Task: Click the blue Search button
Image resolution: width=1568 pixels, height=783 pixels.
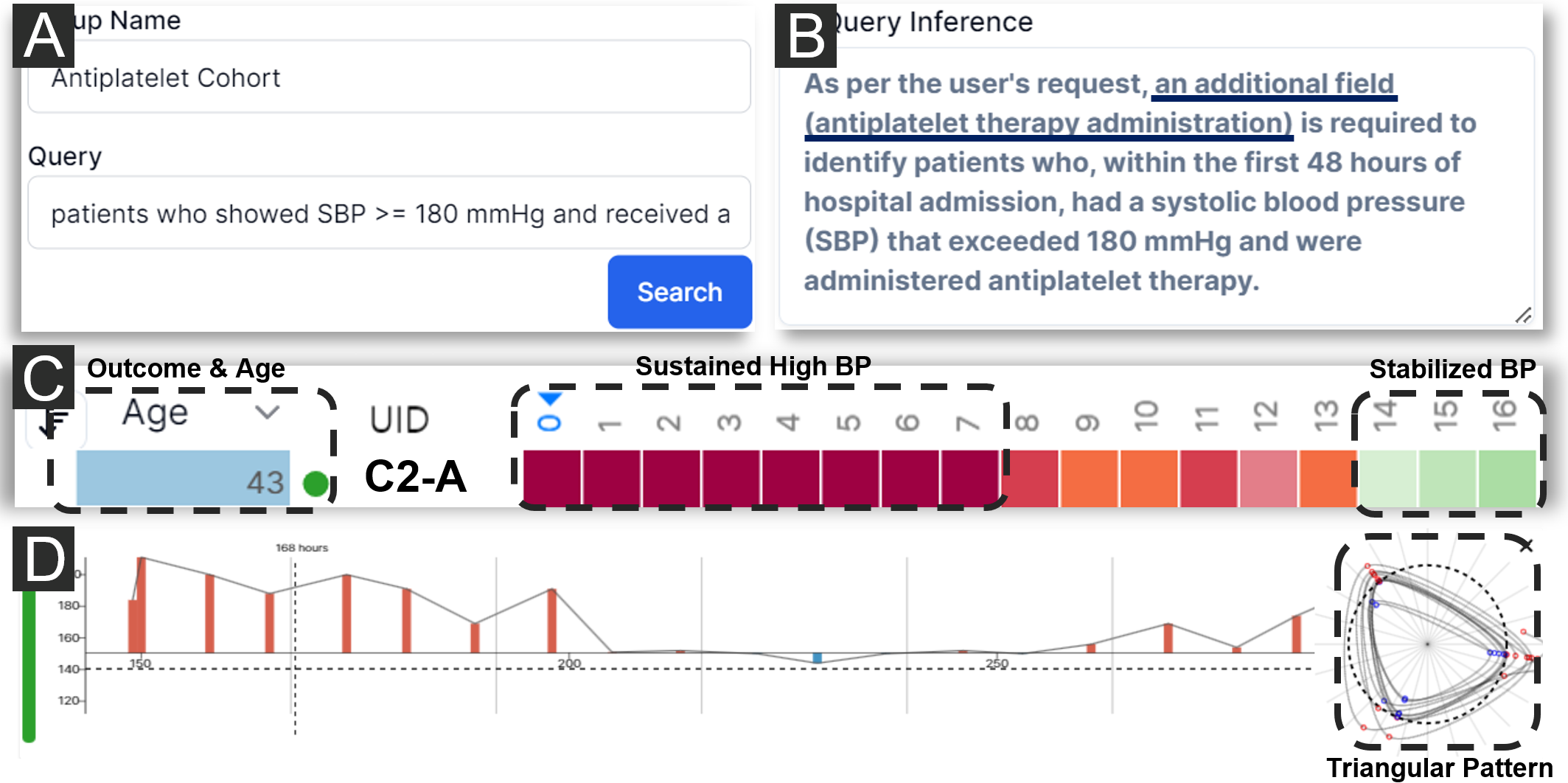Action: [x=679, y=292]
